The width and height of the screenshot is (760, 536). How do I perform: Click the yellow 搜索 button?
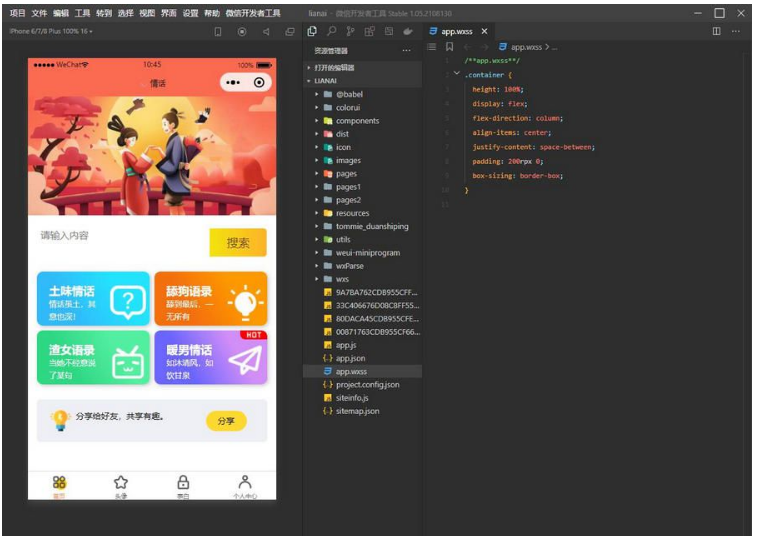238,242
